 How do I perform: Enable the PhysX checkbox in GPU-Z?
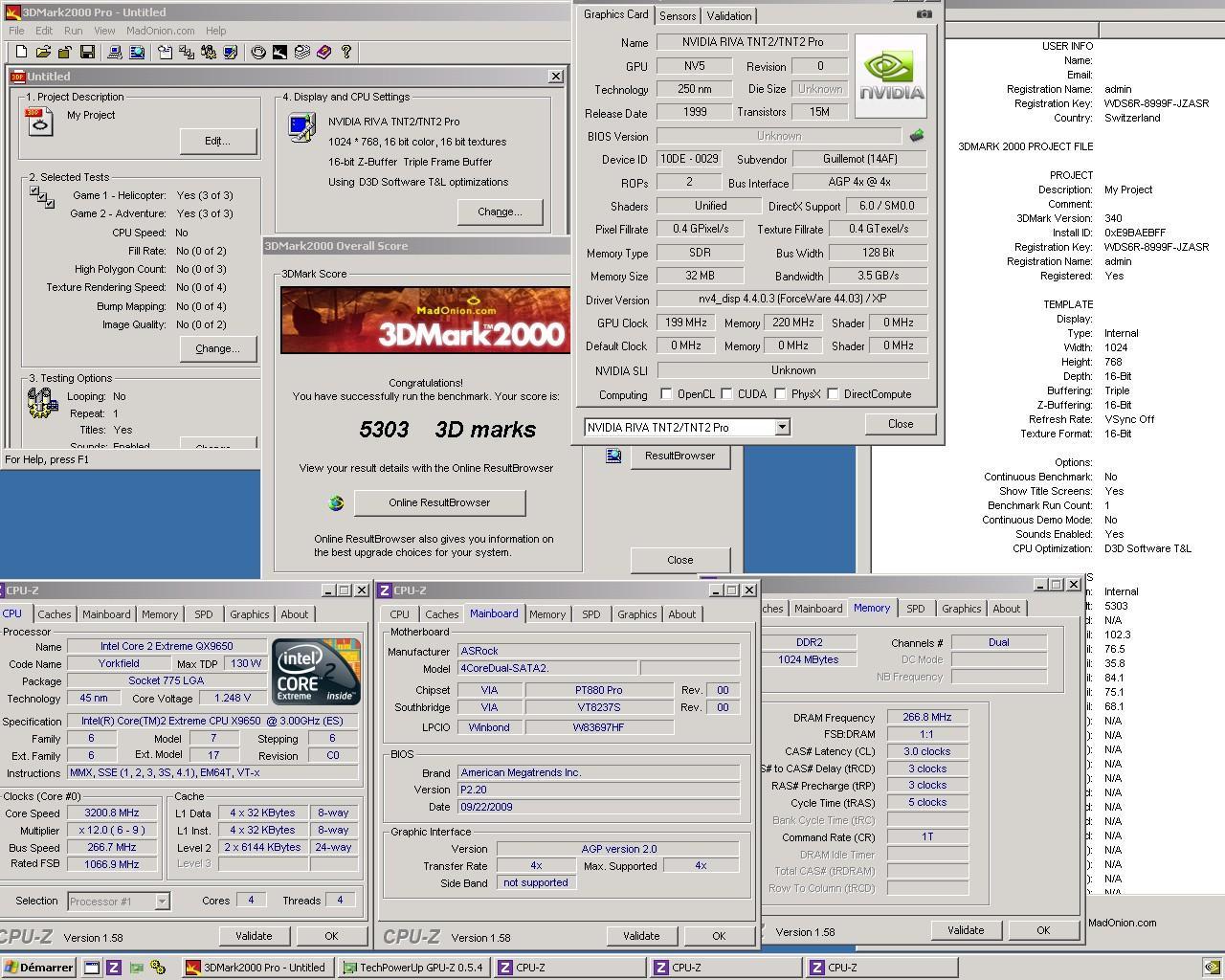point(780,394)
